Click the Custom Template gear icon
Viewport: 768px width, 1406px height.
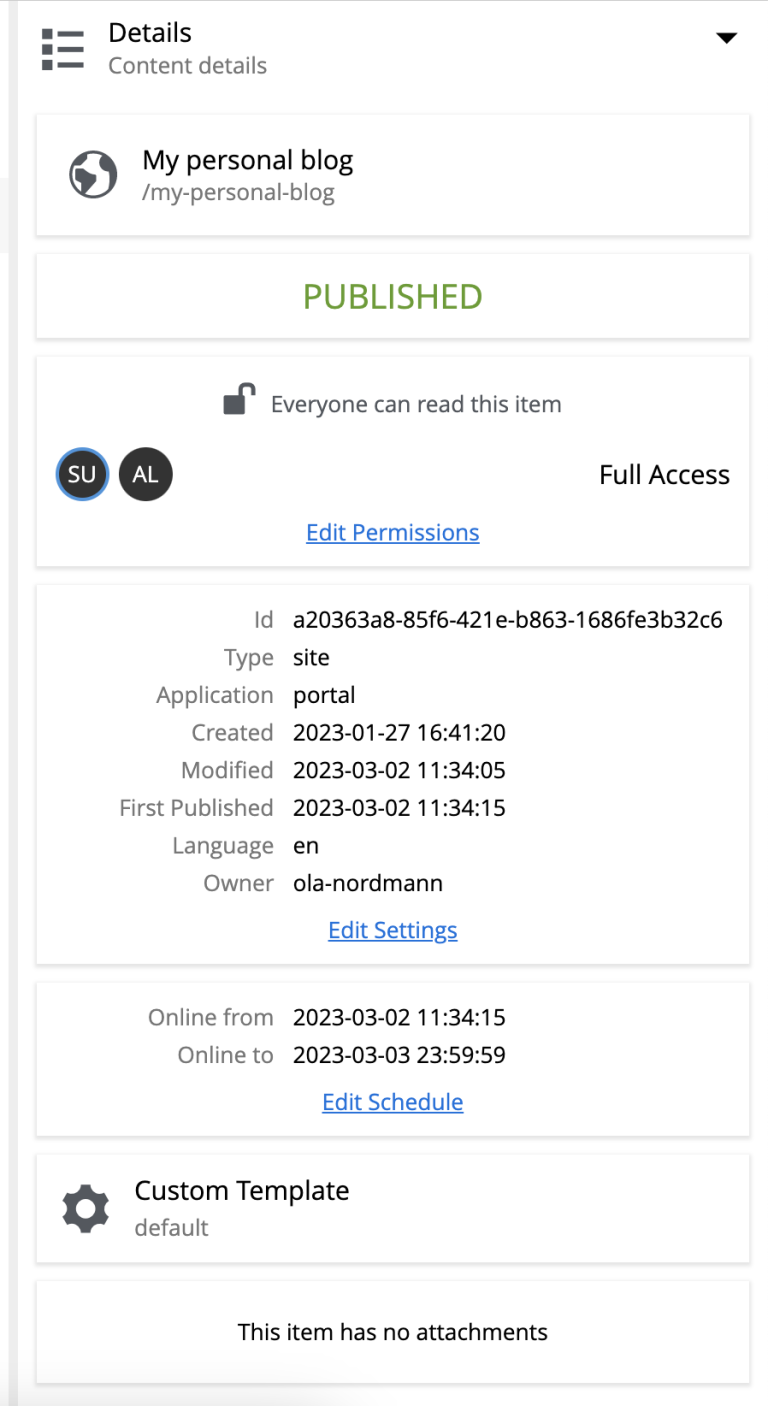[x=86, y=1207]
